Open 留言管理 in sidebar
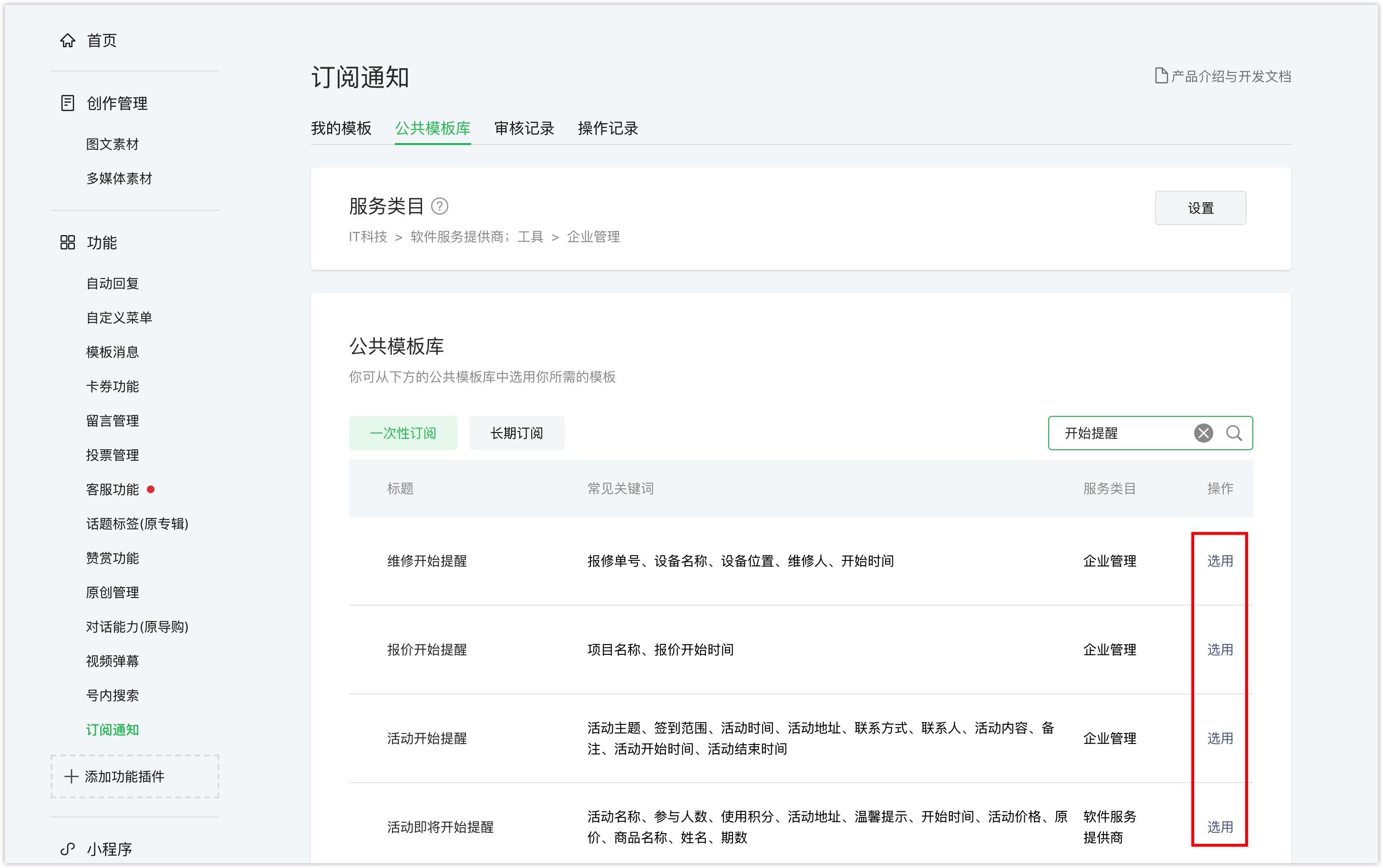1383x868 pixels. pos(113,421)
